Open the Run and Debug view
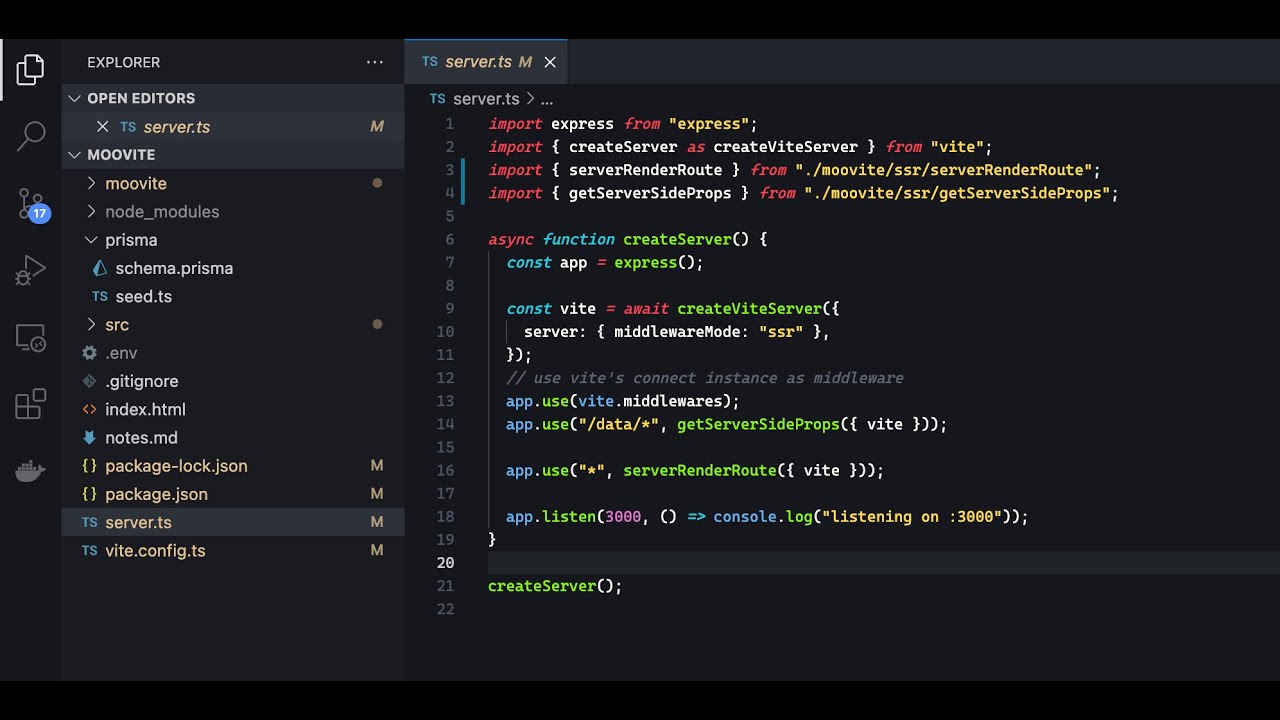 coord(30,270)
